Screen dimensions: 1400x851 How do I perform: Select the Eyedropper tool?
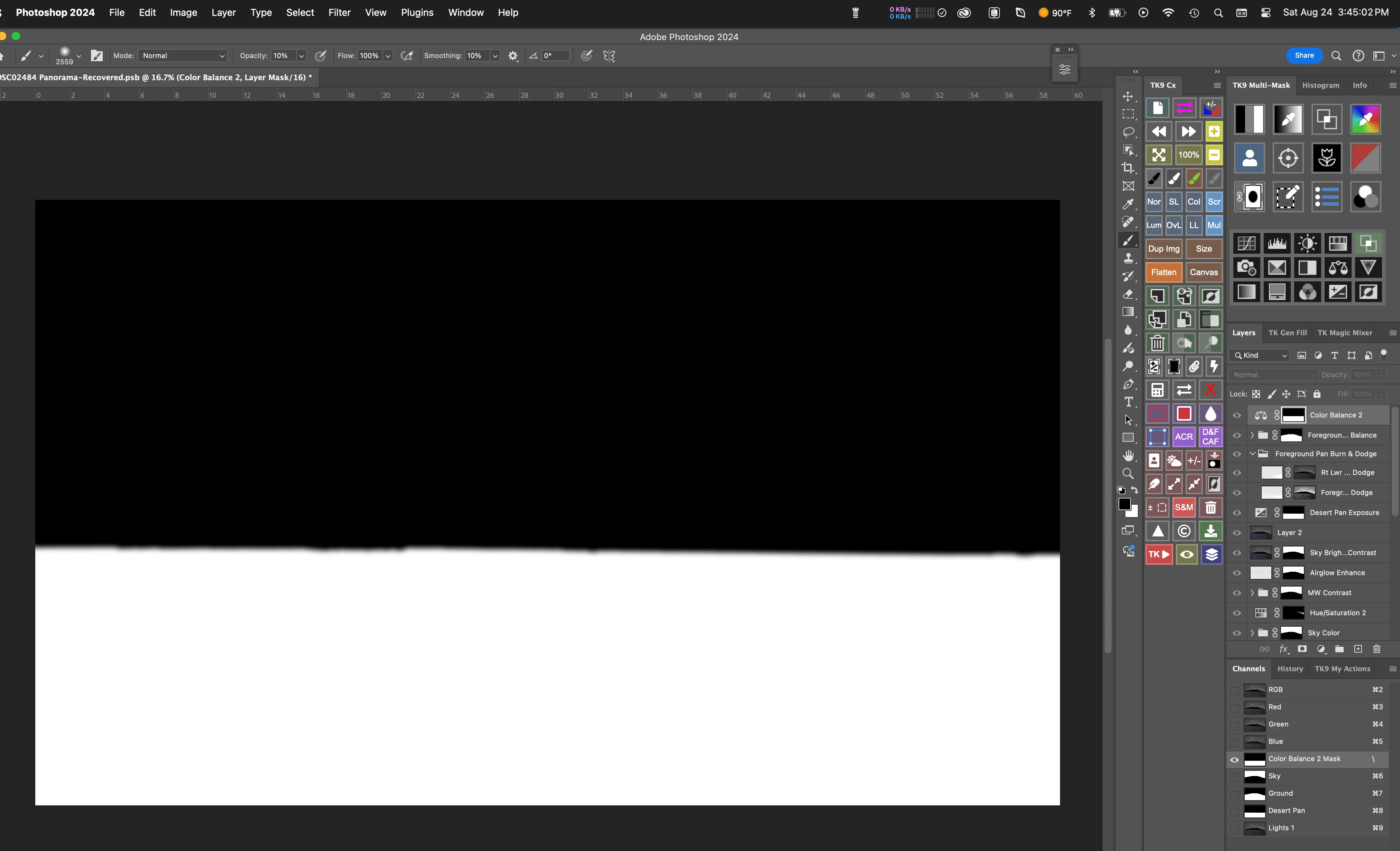(x=1128, y=204)
